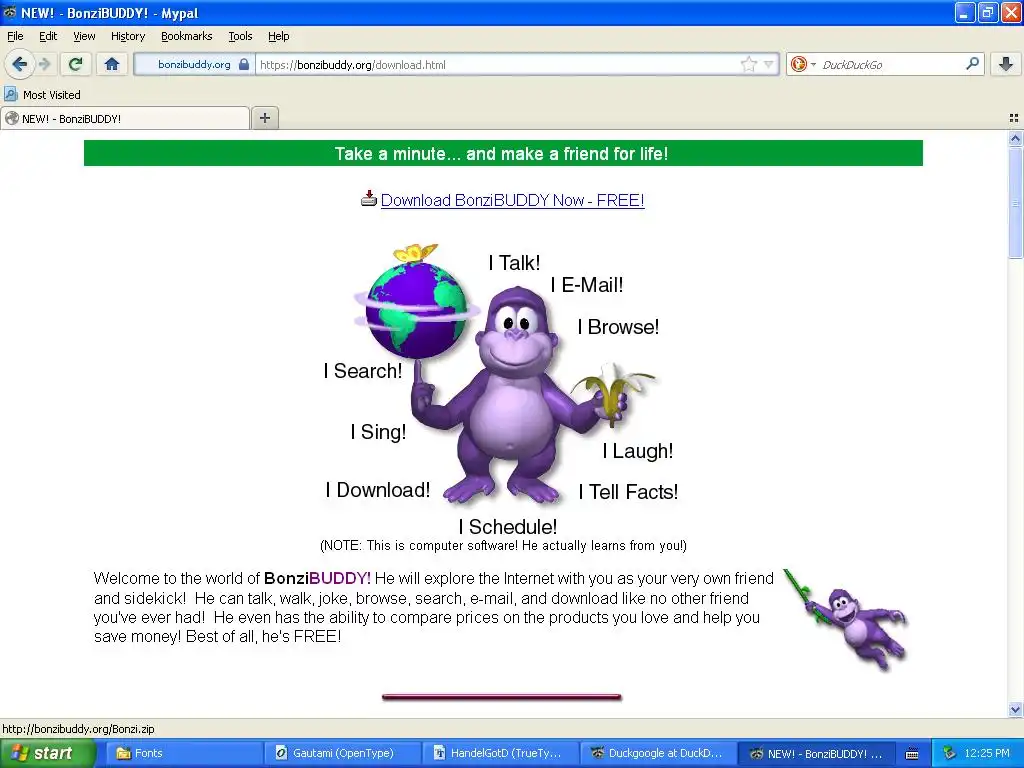Click the "I Schedule!" text

[508, 526]
